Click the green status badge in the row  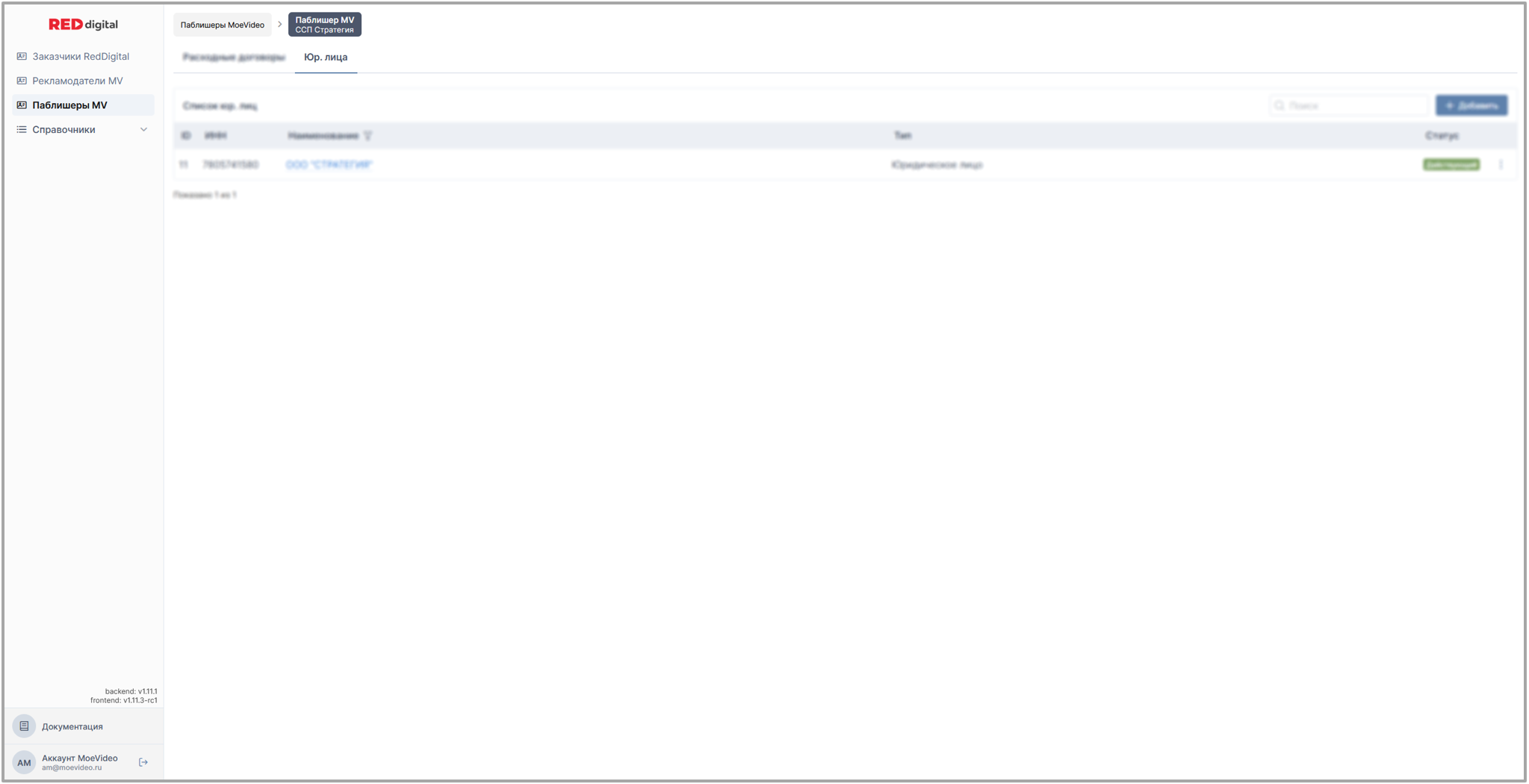pos(1451,165)
